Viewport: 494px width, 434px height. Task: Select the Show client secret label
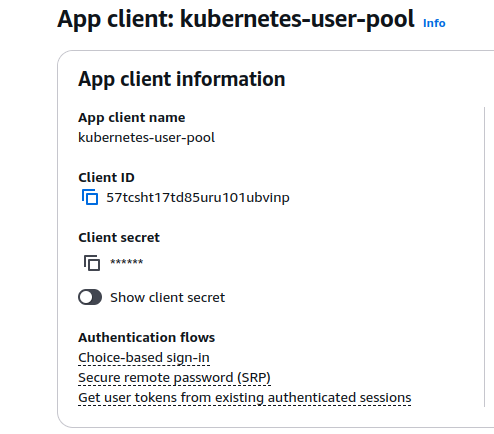168,297
